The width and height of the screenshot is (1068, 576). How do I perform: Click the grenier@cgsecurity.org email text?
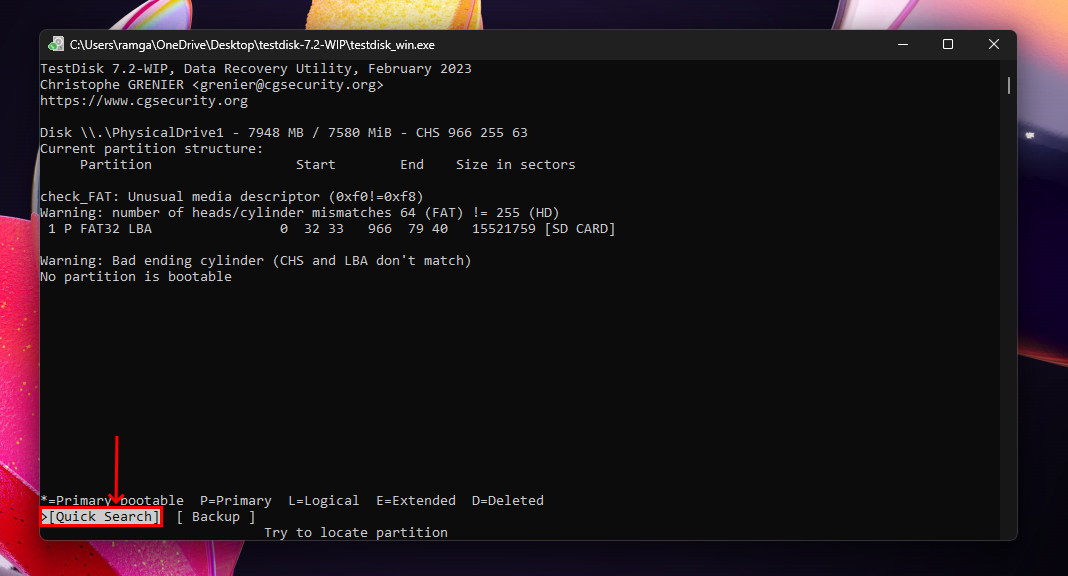288,85
